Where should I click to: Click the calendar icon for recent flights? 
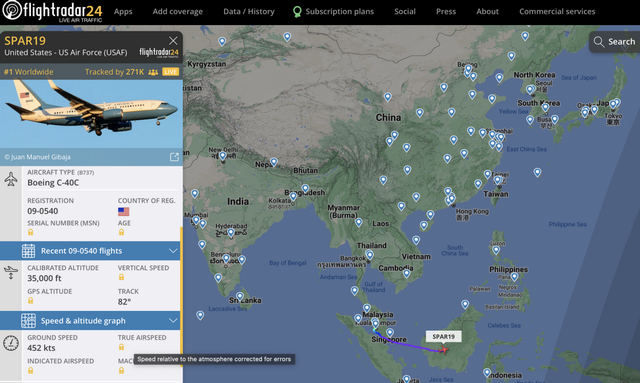pos(28,251)
